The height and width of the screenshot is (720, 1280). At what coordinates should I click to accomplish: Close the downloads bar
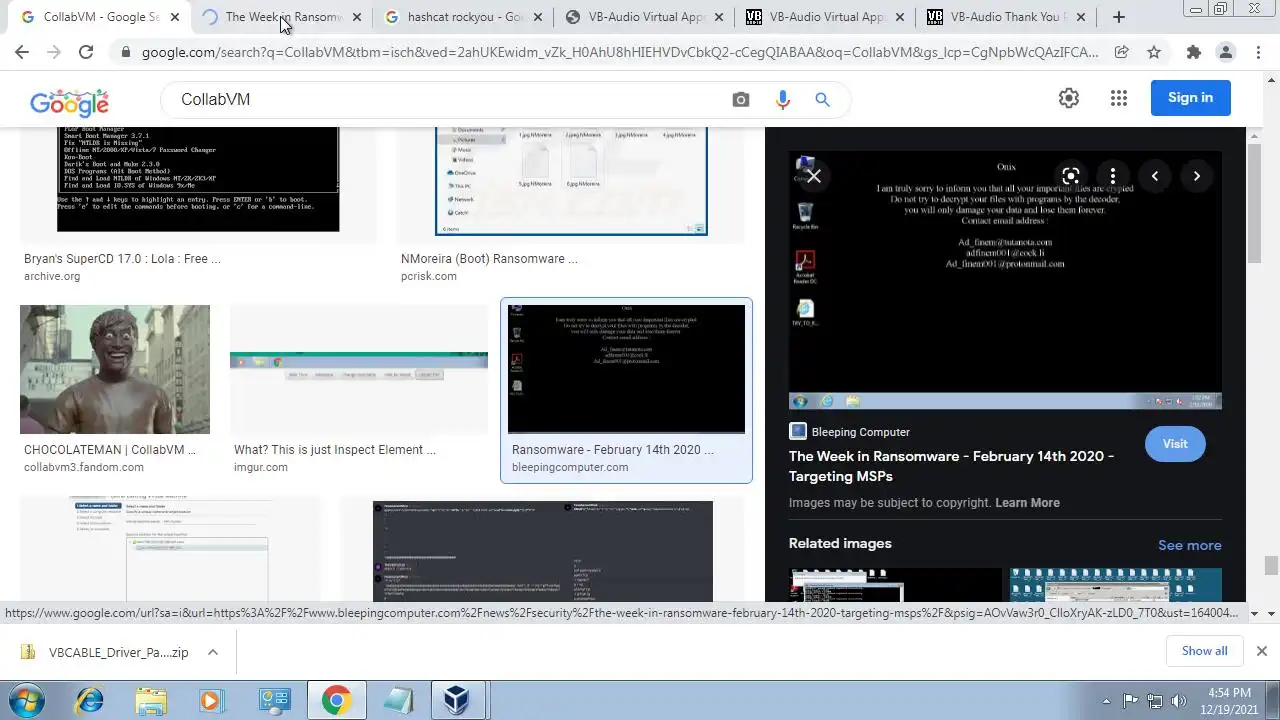coord(1261,651)
